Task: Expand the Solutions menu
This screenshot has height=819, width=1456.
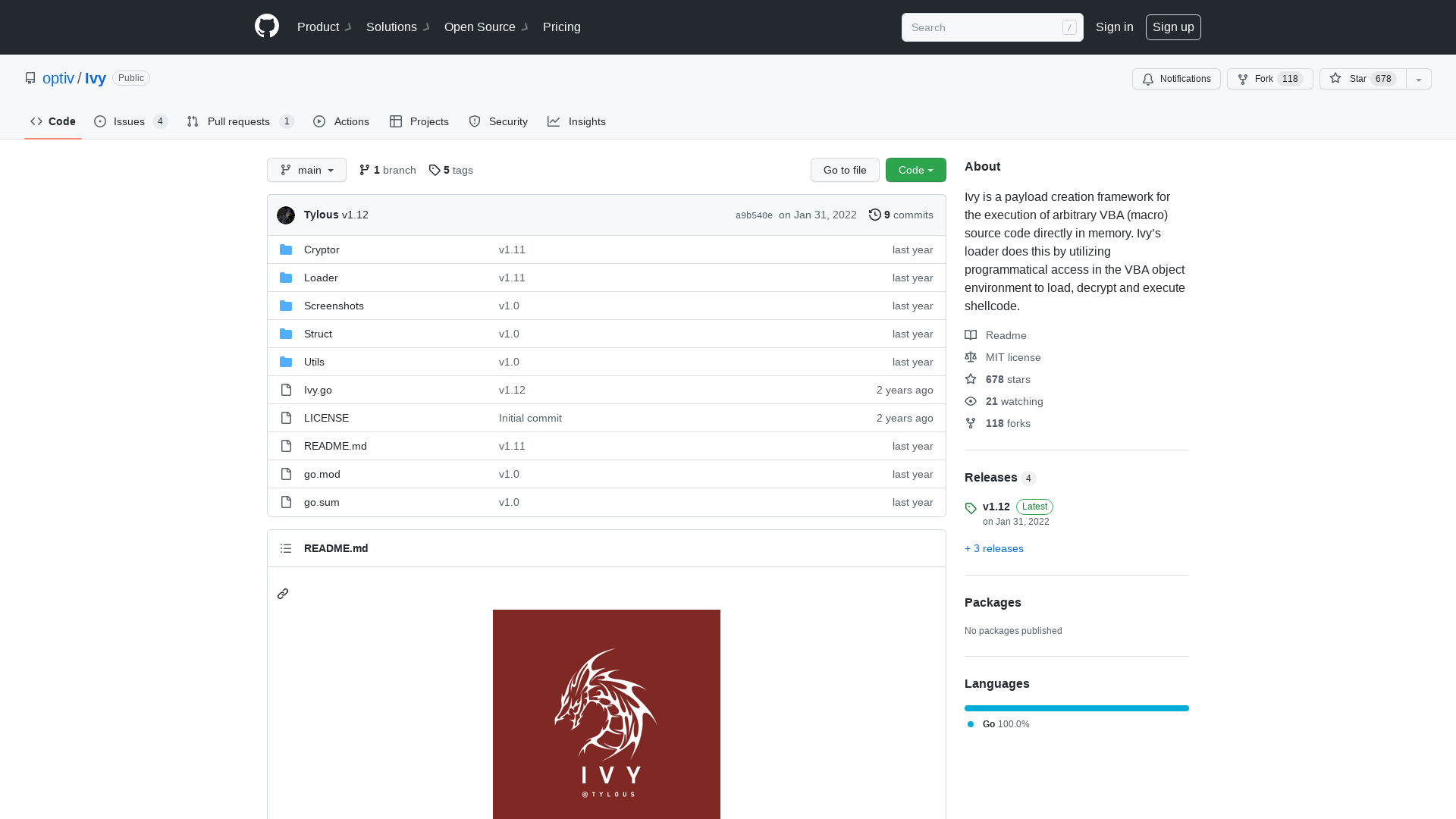Action: point(397,27)
